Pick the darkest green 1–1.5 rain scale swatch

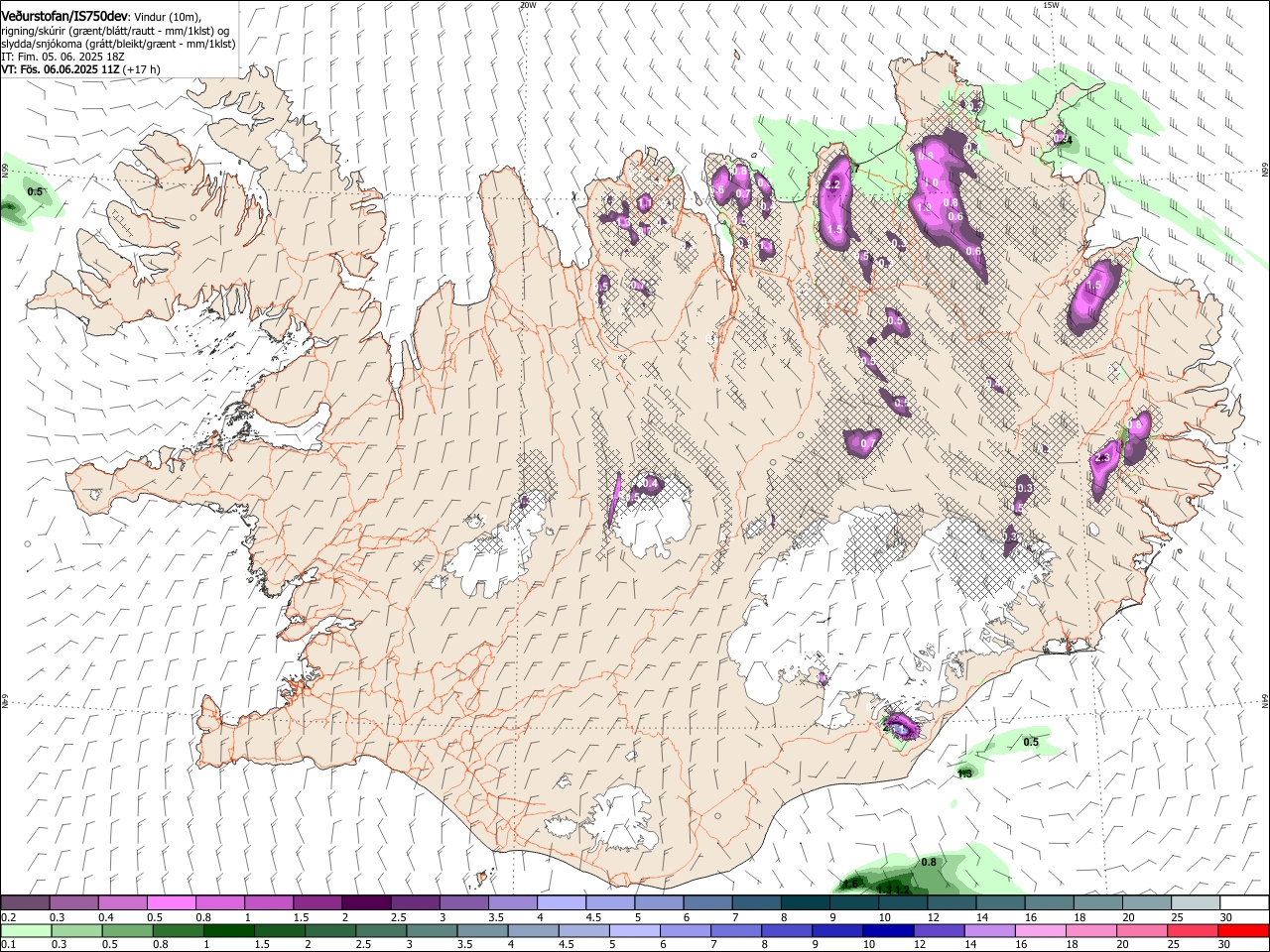(x=228, y=931)
